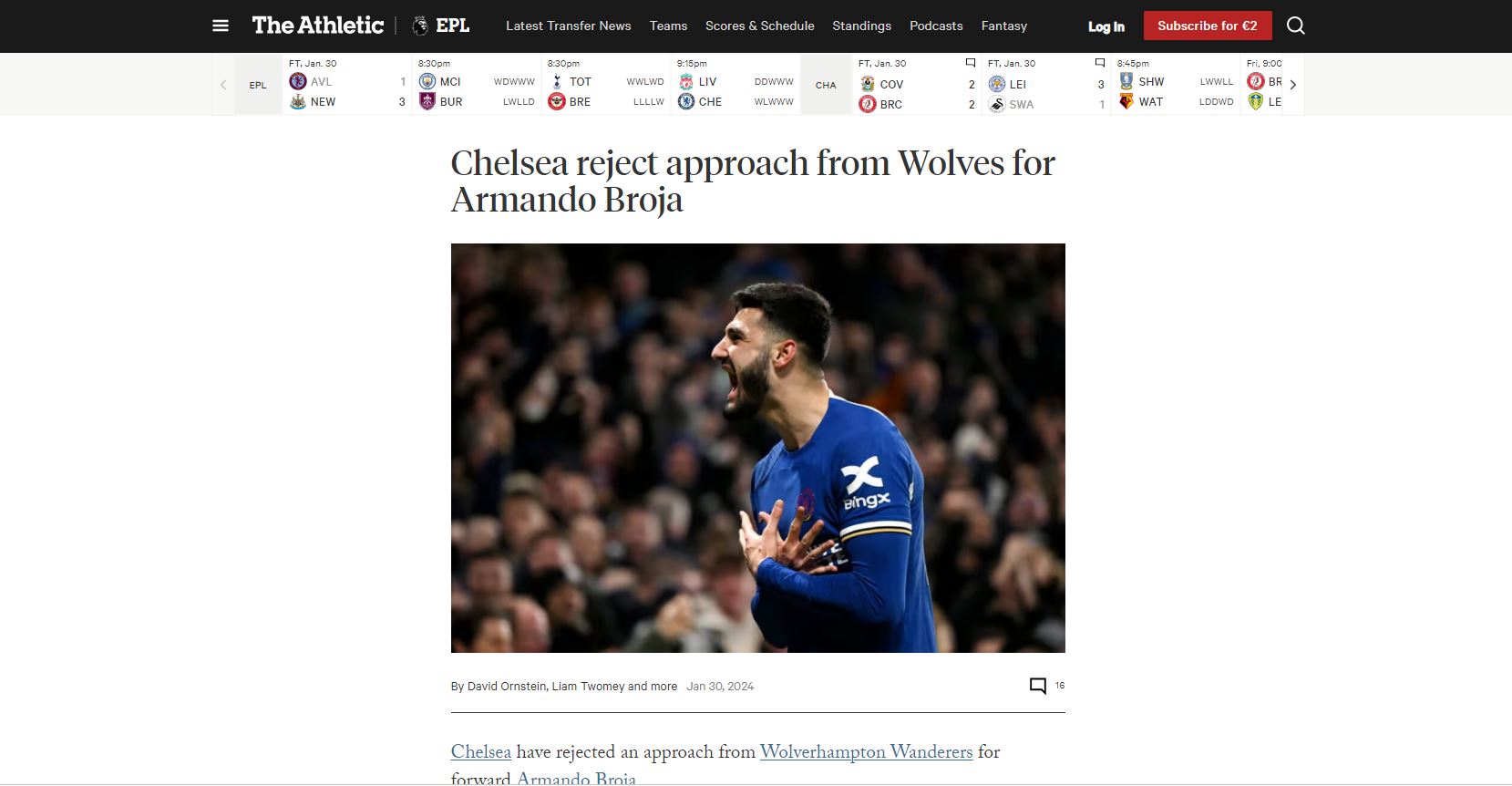
Task: Click the Aston Villa crest in scores
Action: 297,81
